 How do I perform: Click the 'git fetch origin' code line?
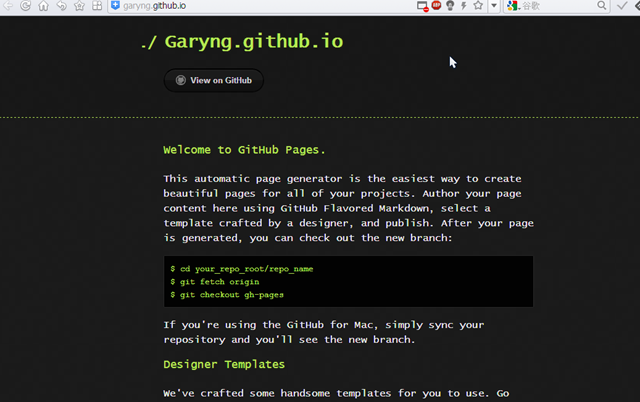215,282
